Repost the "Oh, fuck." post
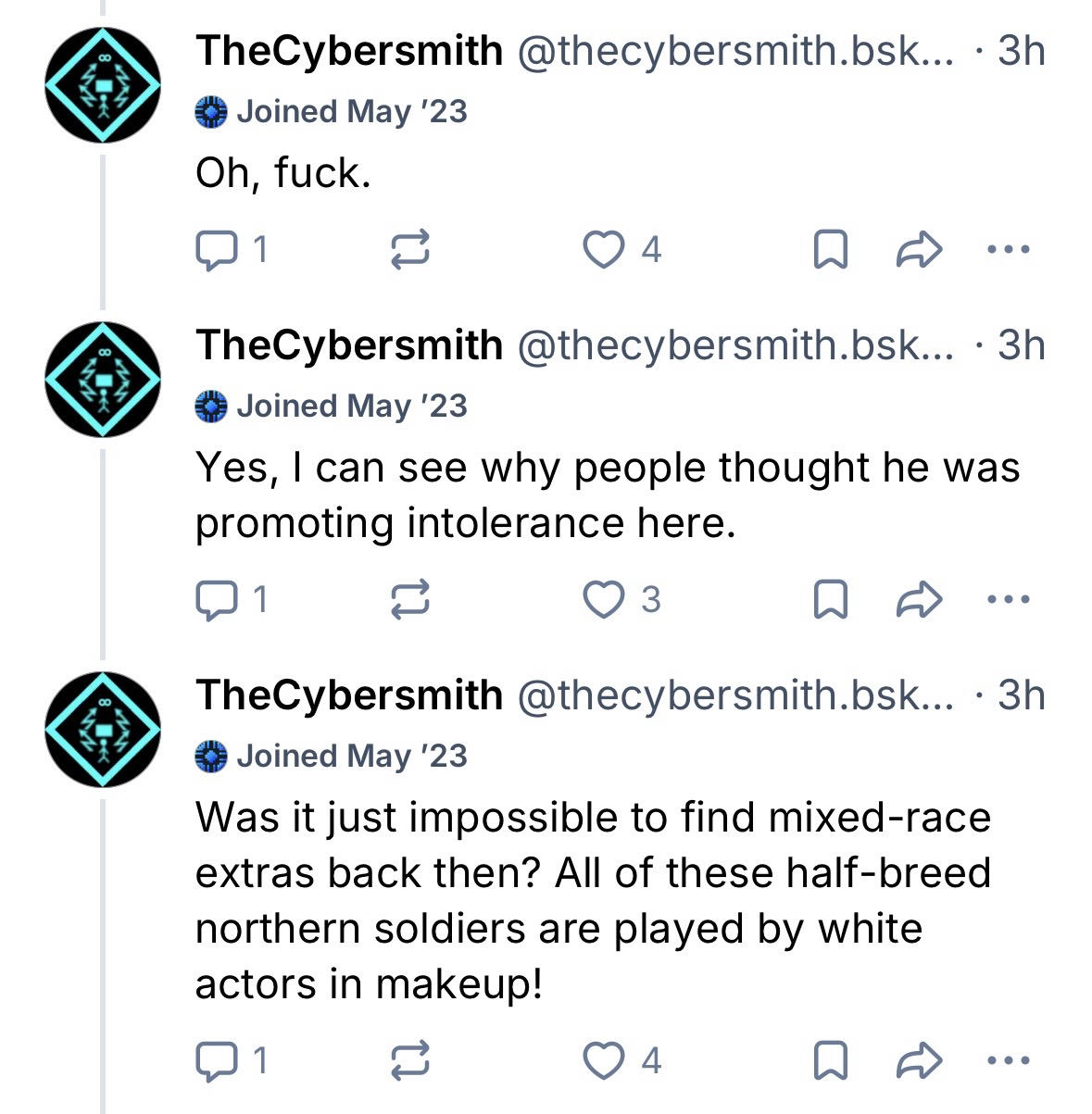Image resolution: width=1092 pixels, height=1114 pixels. pos(409,249)
